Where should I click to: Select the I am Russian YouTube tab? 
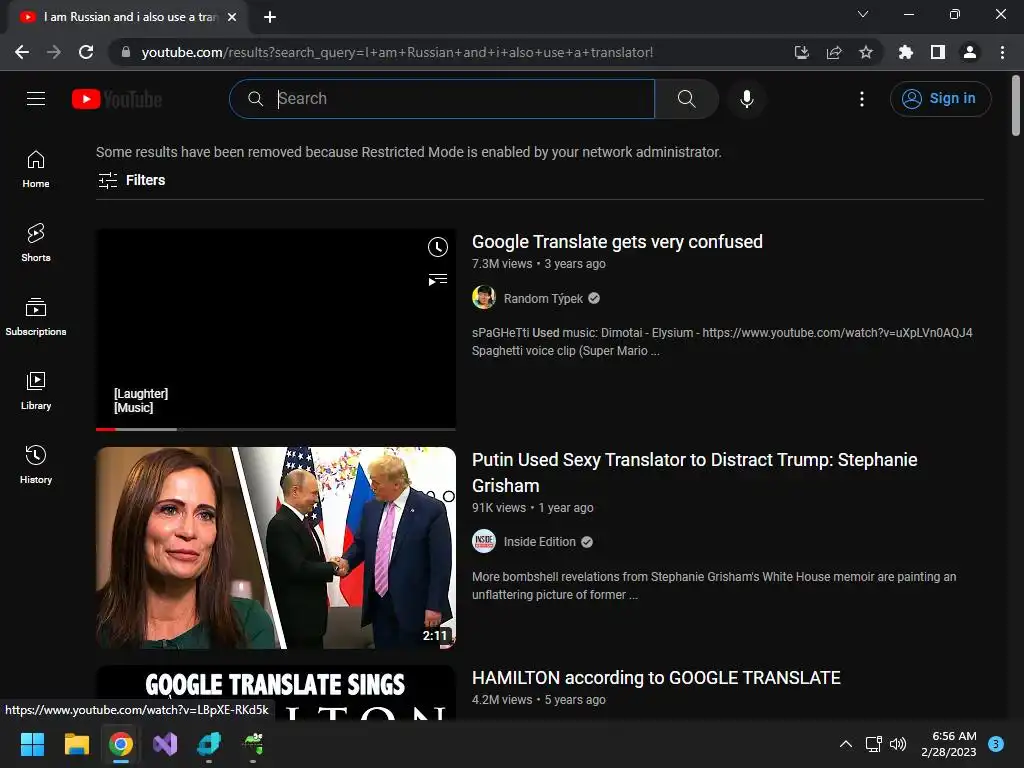(x=128, y=17)
